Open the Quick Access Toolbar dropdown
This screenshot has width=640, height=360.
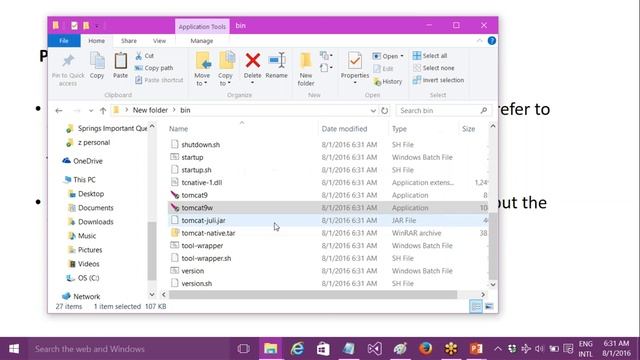pos(97,26)
